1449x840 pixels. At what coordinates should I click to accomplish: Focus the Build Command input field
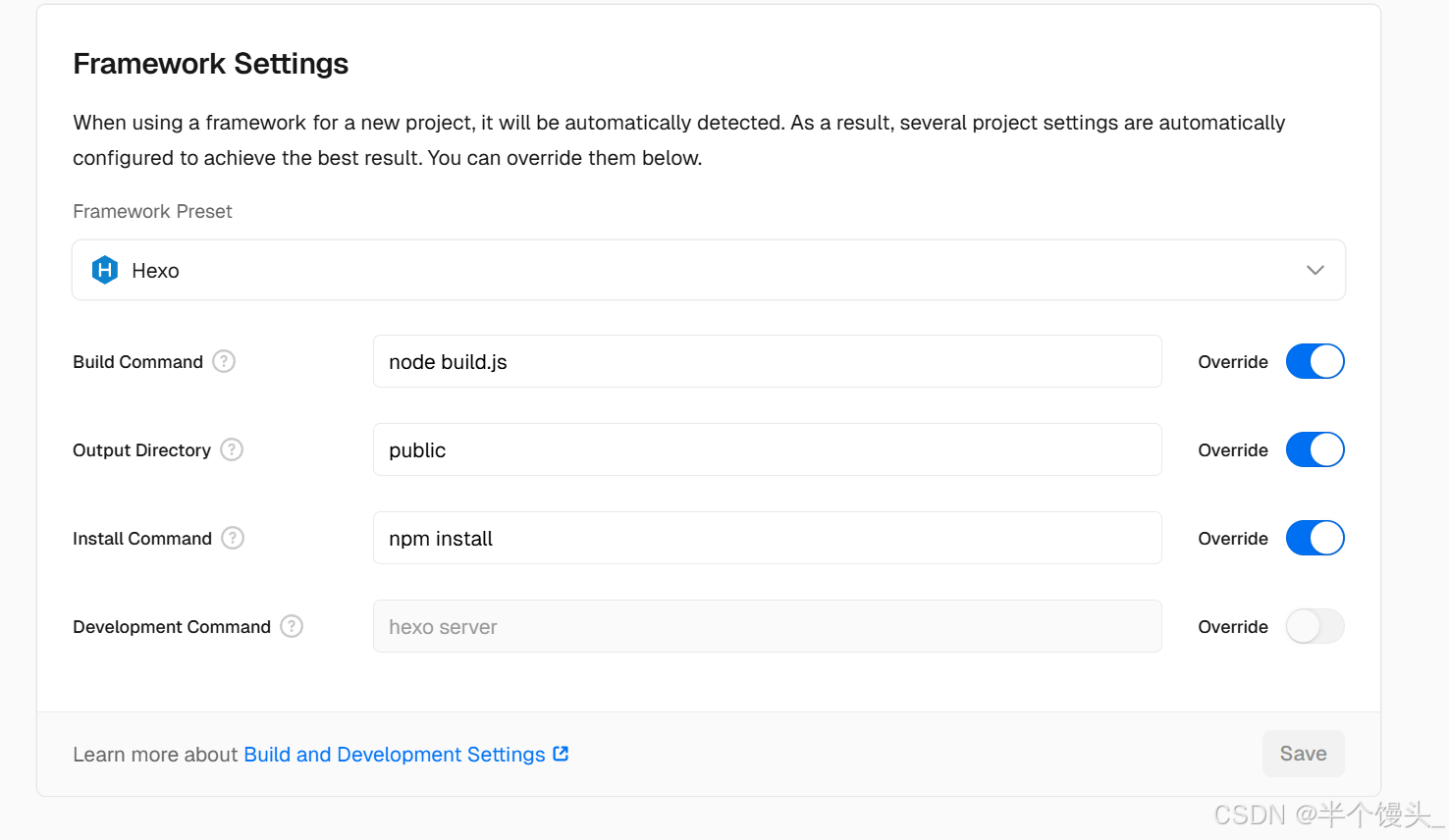[767, 361]
